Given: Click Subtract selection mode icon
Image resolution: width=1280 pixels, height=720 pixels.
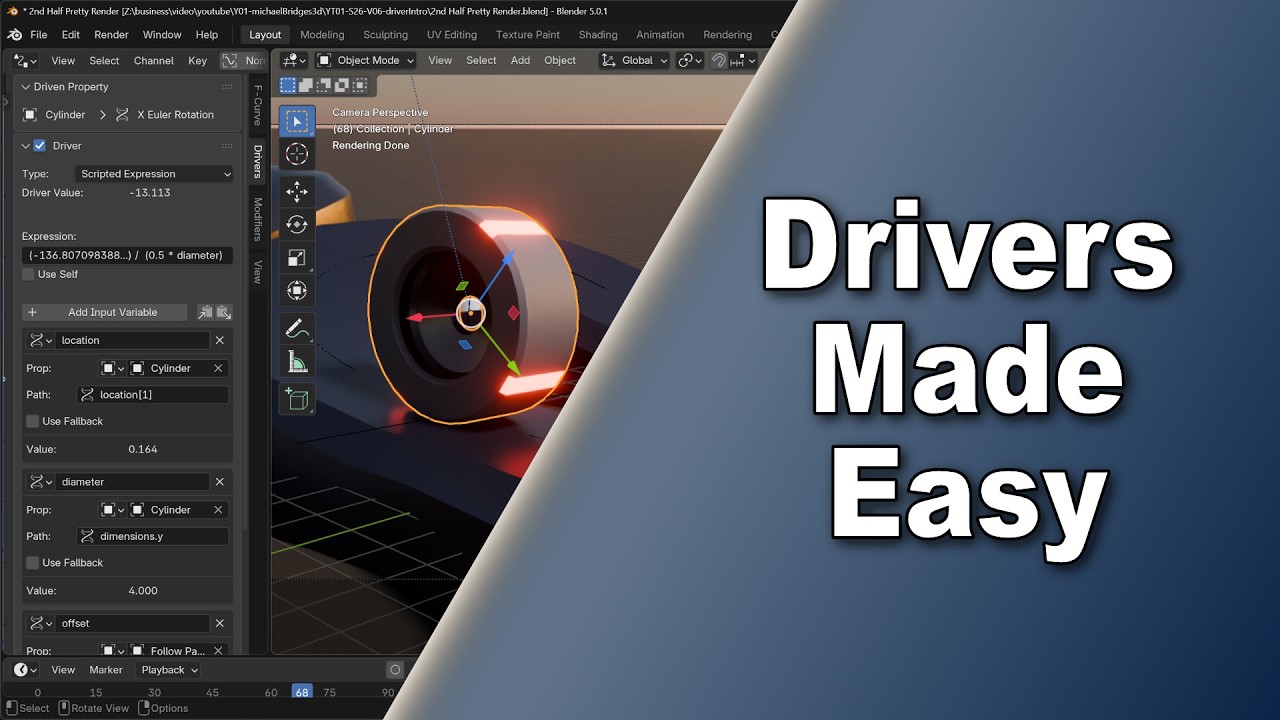Looking at the screenshot, I should 324,86.
